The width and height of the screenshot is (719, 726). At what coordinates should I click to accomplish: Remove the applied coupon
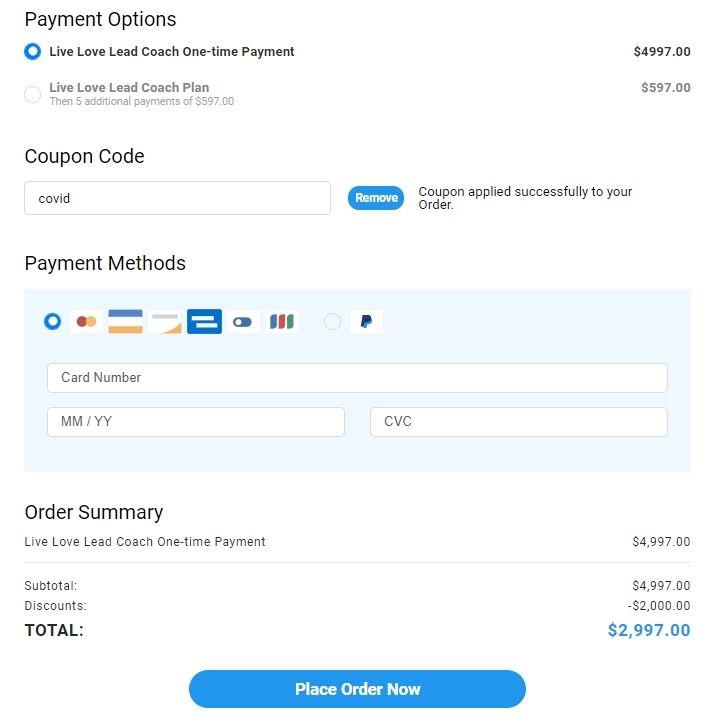coord(376,198)
